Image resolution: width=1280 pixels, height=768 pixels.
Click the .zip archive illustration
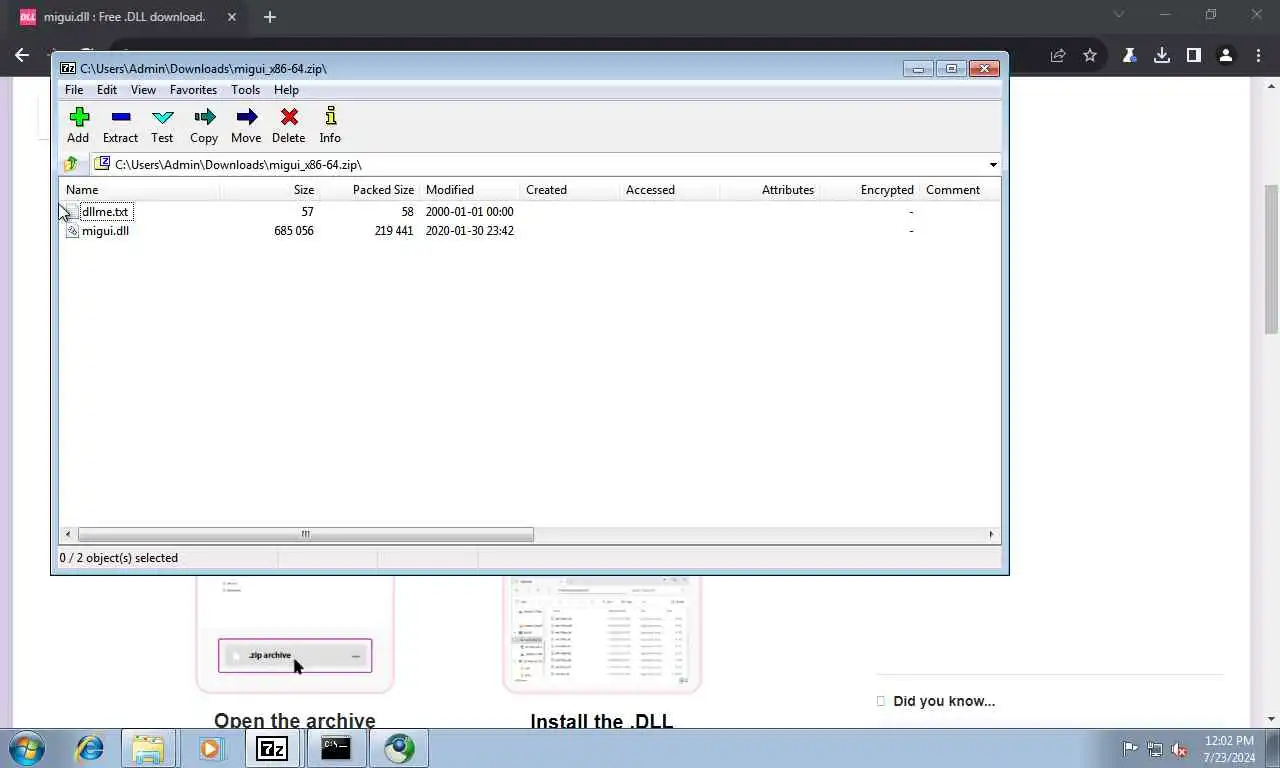295,656
